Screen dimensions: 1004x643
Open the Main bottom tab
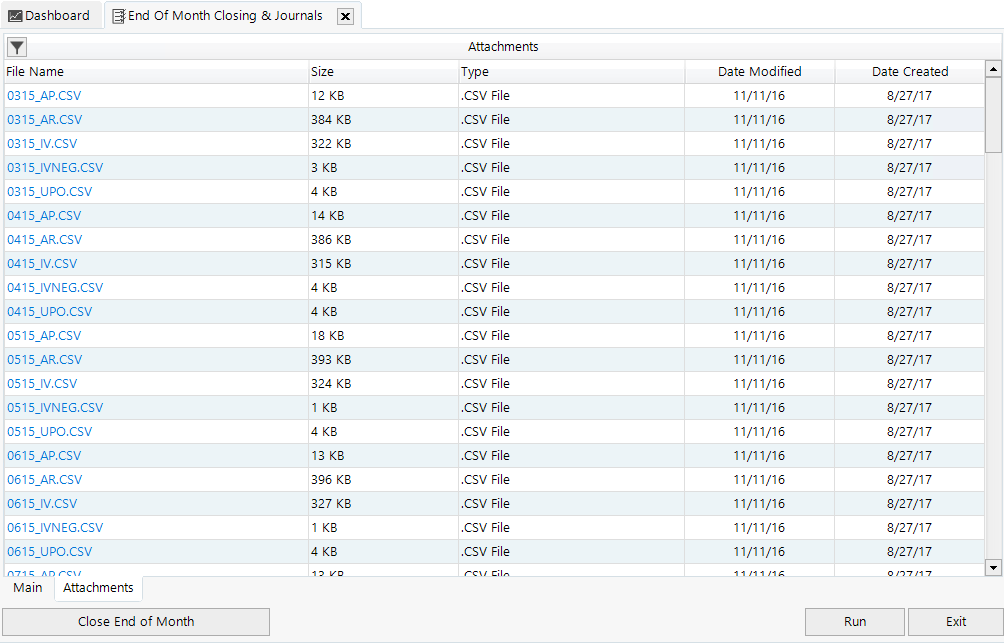[28, 588]
